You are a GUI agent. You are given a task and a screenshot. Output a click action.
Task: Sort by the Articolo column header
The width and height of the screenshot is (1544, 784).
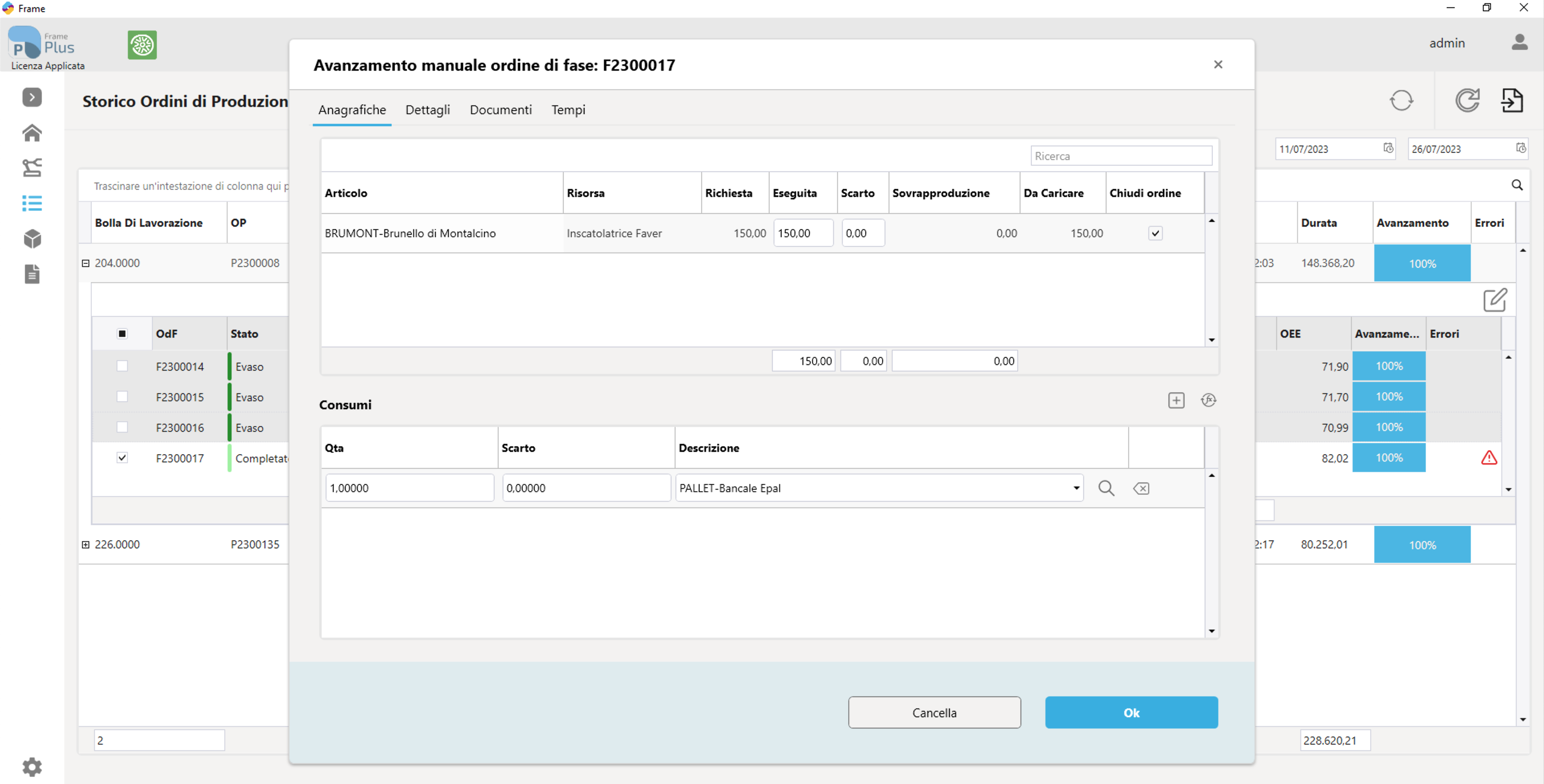(442, 193)
